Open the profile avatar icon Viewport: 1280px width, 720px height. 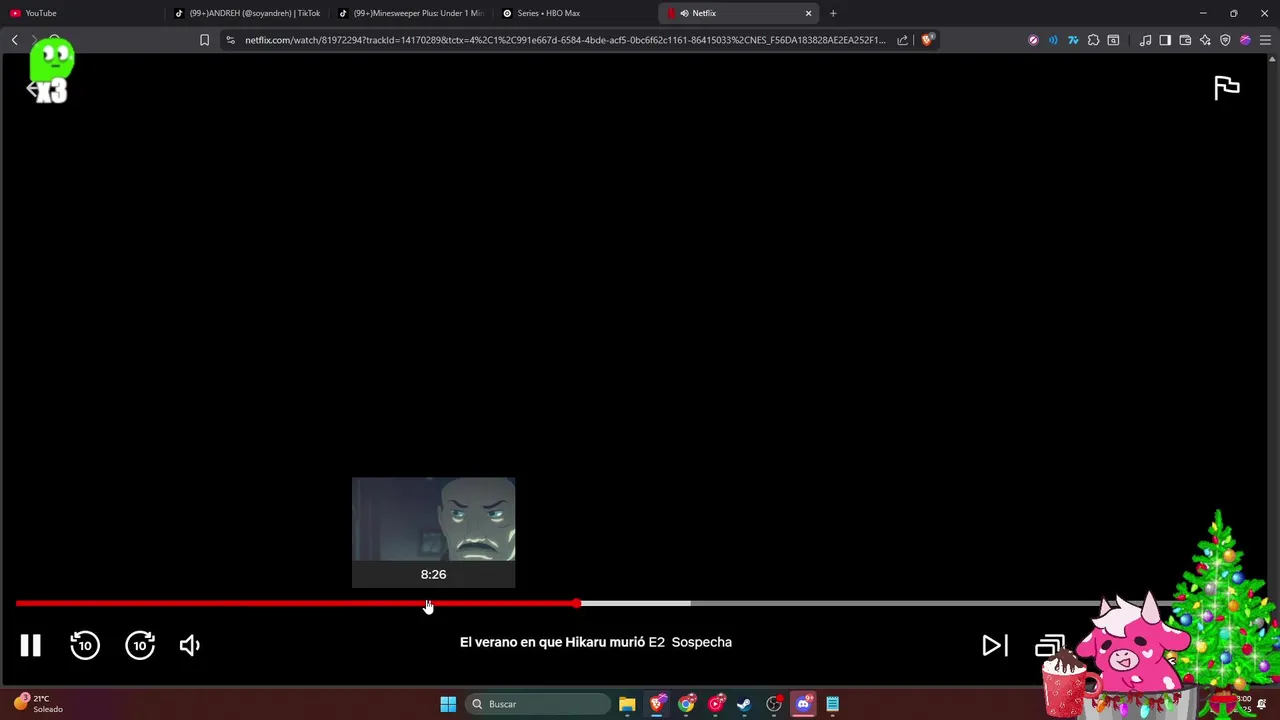tap(1245, 40)
